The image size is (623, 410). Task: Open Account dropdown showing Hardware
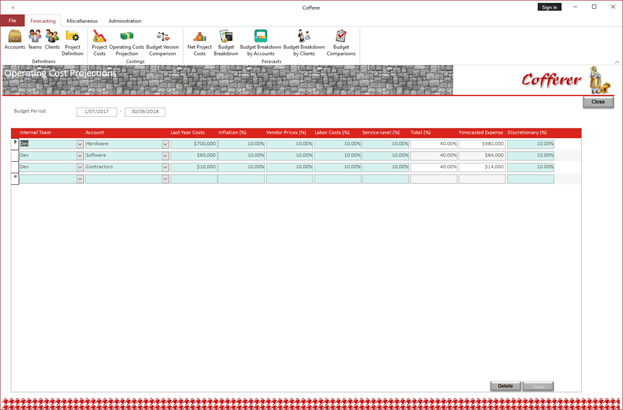pyautogui.click(x=165, y=144)
